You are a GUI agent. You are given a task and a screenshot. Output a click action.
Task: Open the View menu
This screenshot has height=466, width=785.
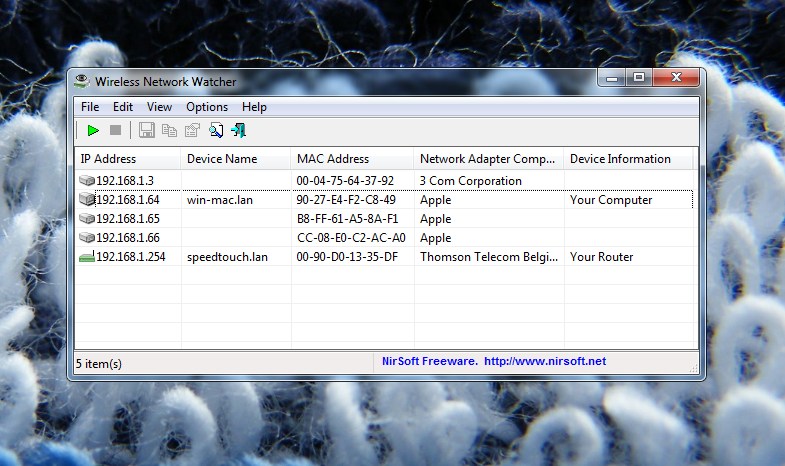coord(159,107)
